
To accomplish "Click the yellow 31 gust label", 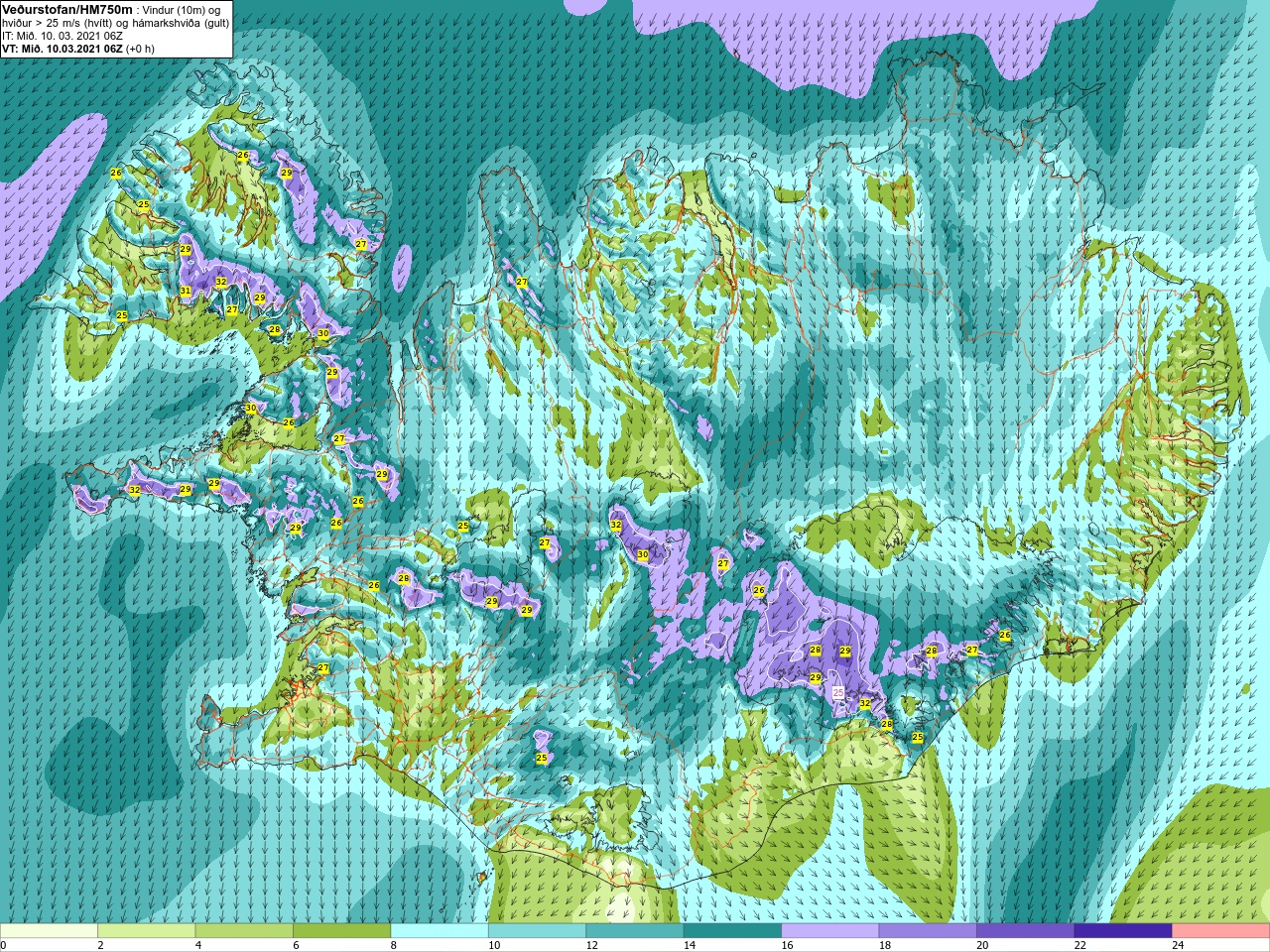I will (x=186, y=291).
